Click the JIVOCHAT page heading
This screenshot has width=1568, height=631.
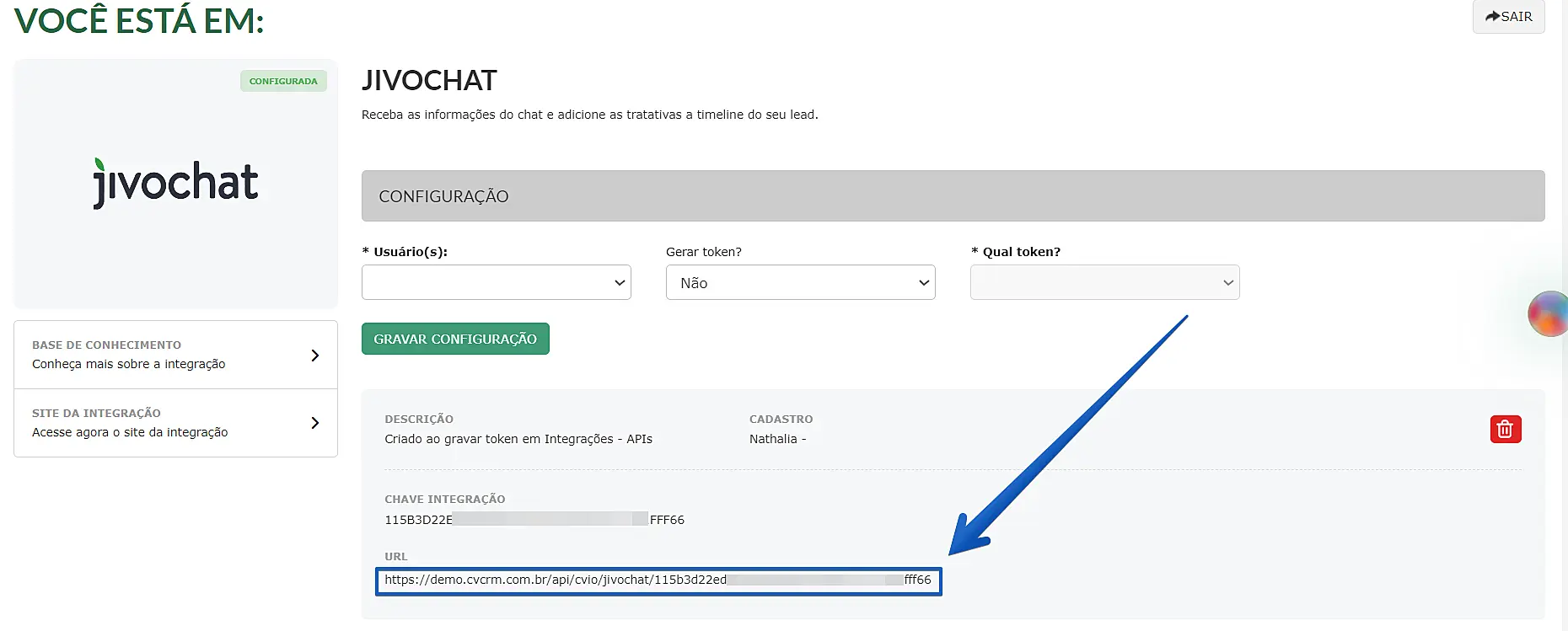429,81
